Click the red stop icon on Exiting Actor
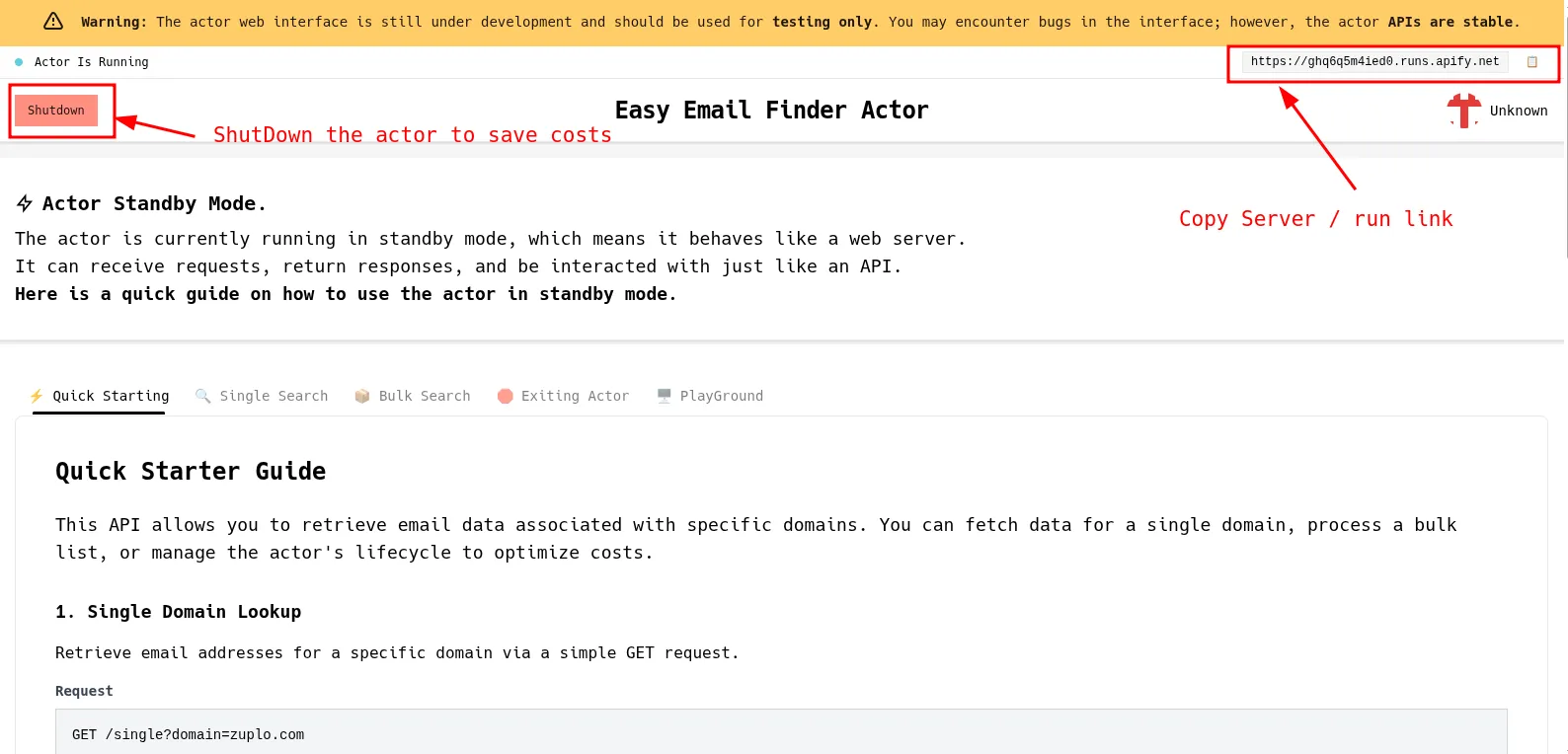Viewport: 1568px width, 754px height. pyautogui.click(x=506, y=396)
